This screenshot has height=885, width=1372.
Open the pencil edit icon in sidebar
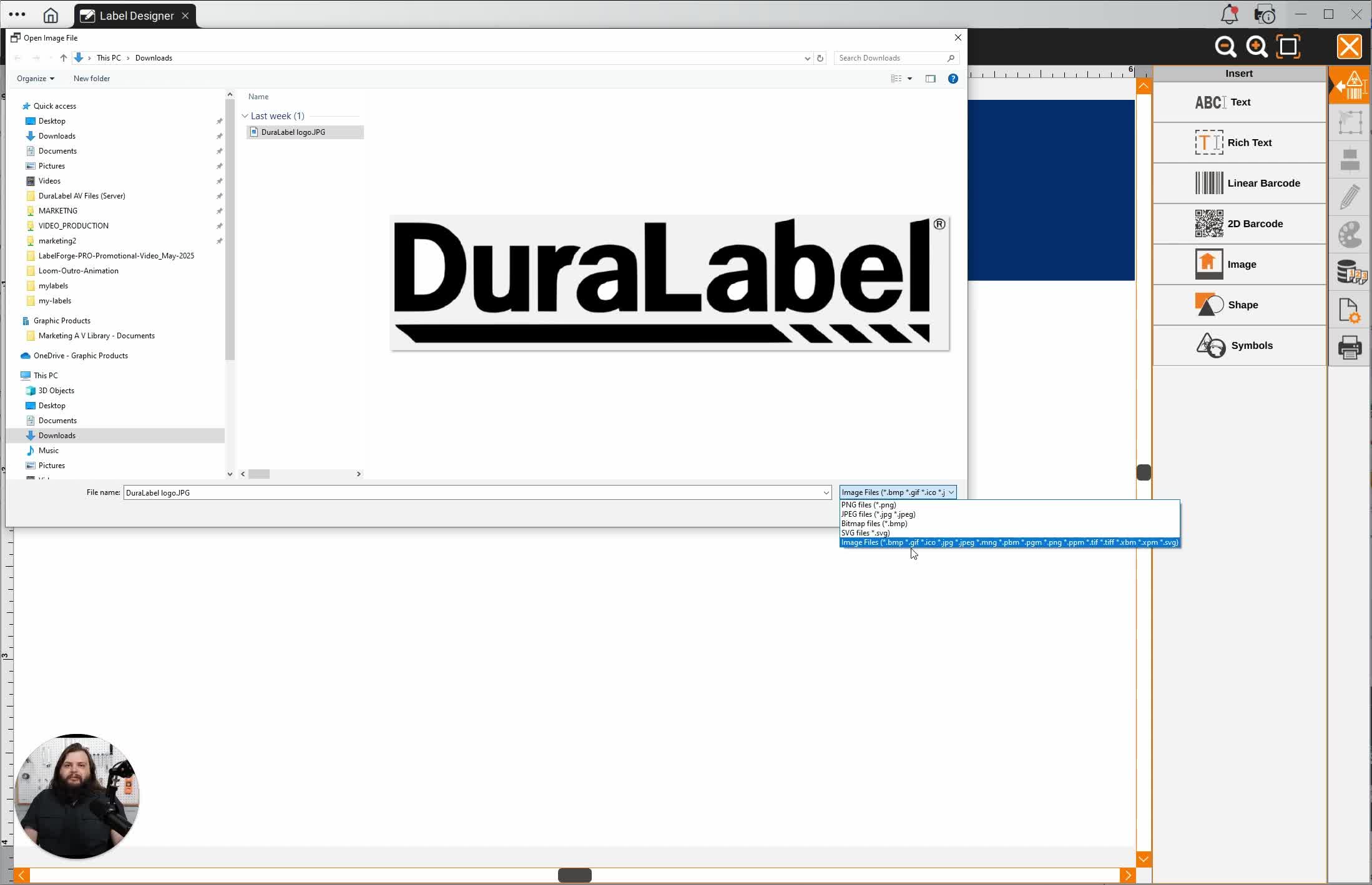point(1350,197)
